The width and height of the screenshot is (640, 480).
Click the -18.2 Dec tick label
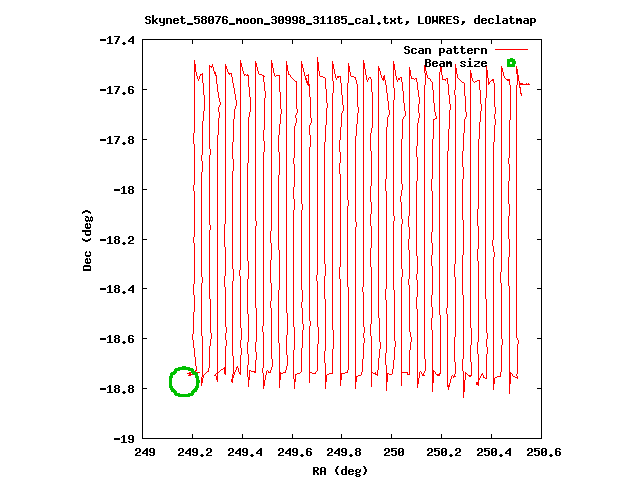(117, 240)
